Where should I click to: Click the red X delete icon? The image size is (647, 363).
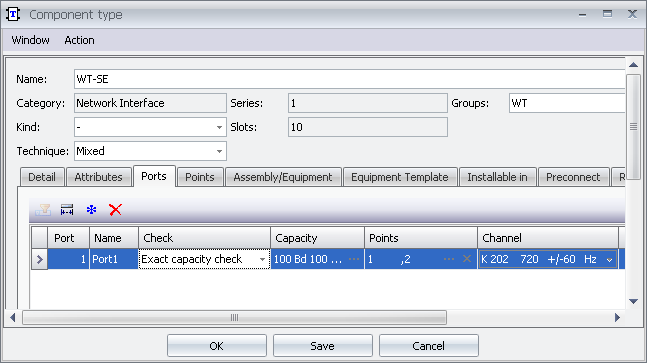(116, 210)
